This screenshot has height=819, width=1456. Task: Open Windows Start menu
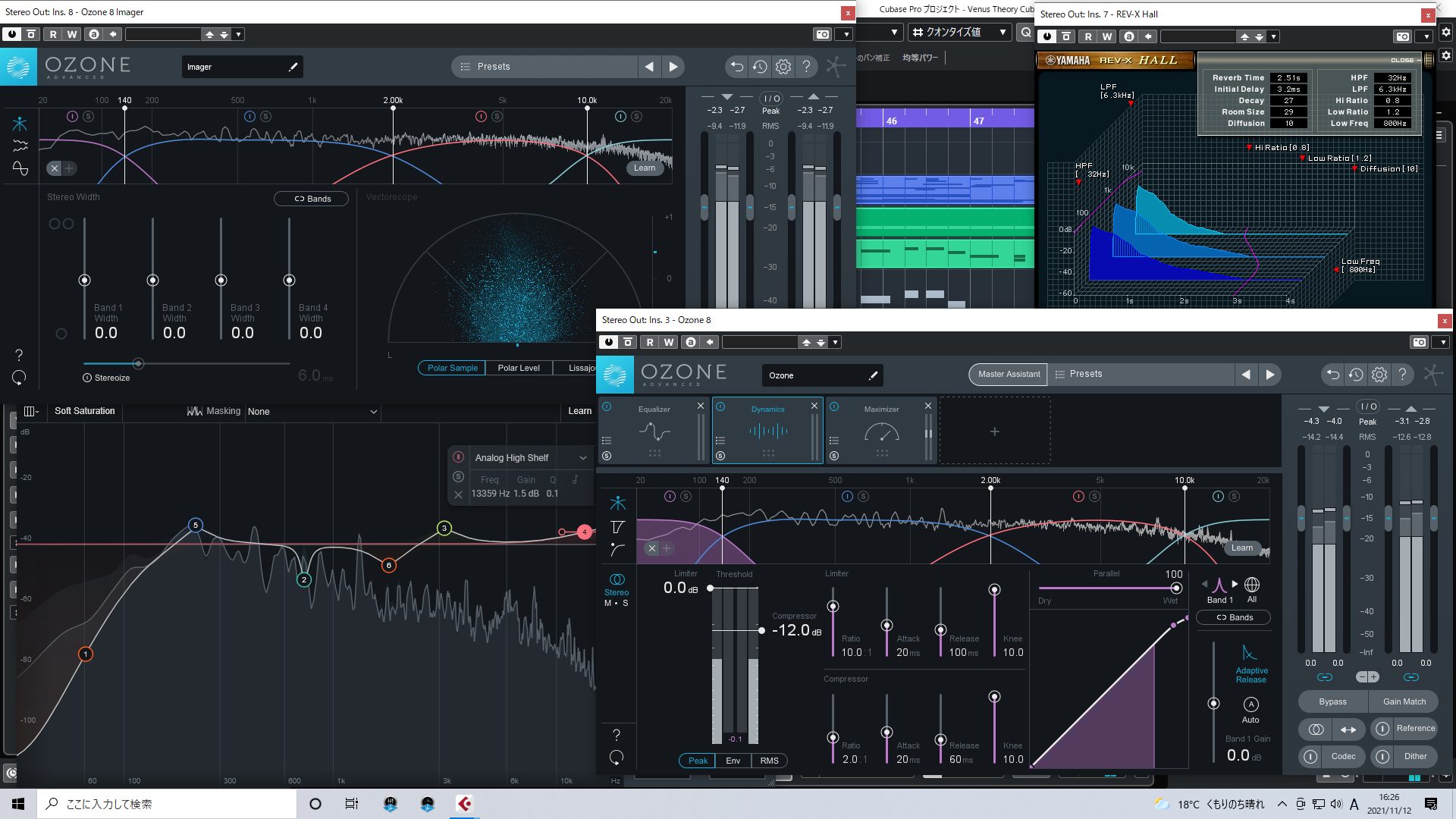click(18, 803)
